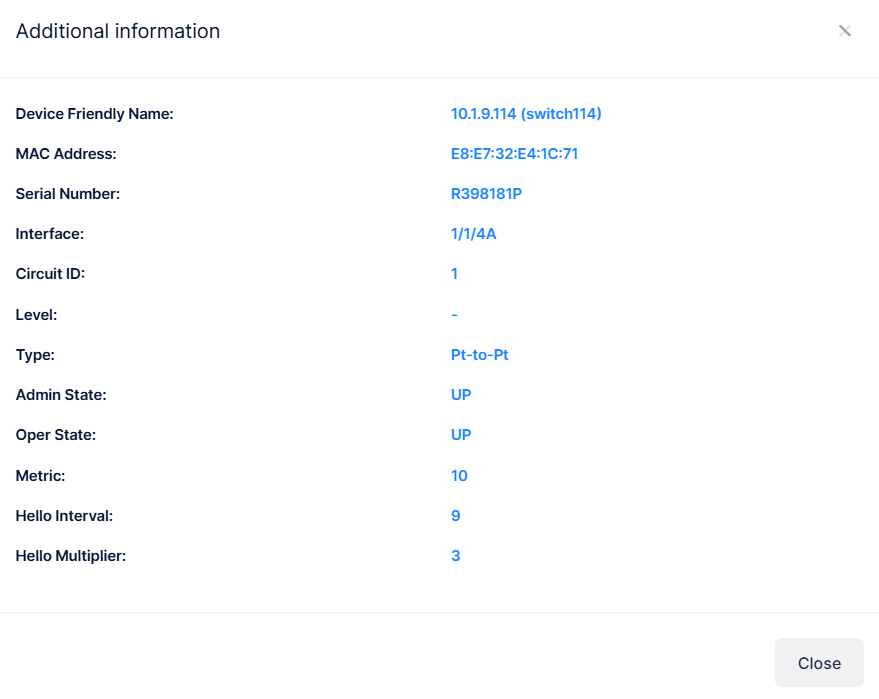Select the Hello Interval value 9

point(456,515)
